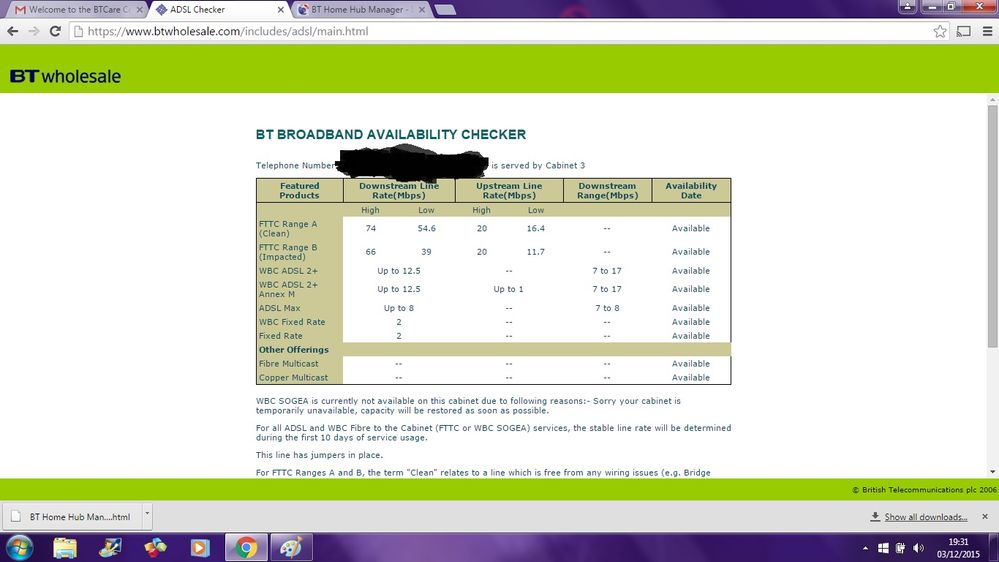Click 'BT BROADBAND AVAILABILITY CHECKER' heading

click(391, 134)
